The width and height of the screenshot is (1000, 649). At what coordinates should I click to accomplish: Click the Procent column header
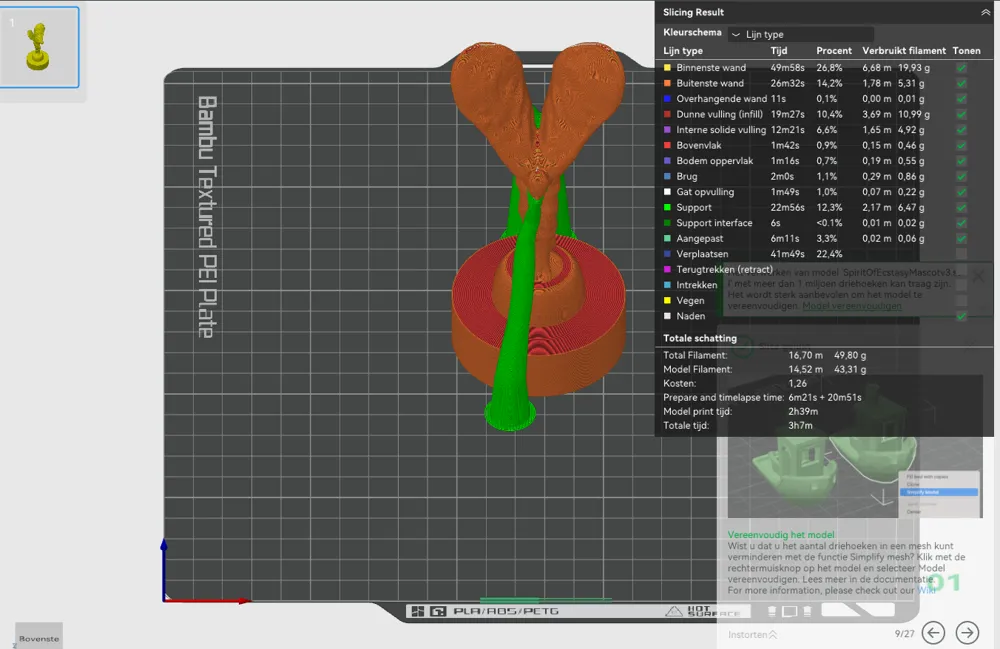tap(834, 50)
